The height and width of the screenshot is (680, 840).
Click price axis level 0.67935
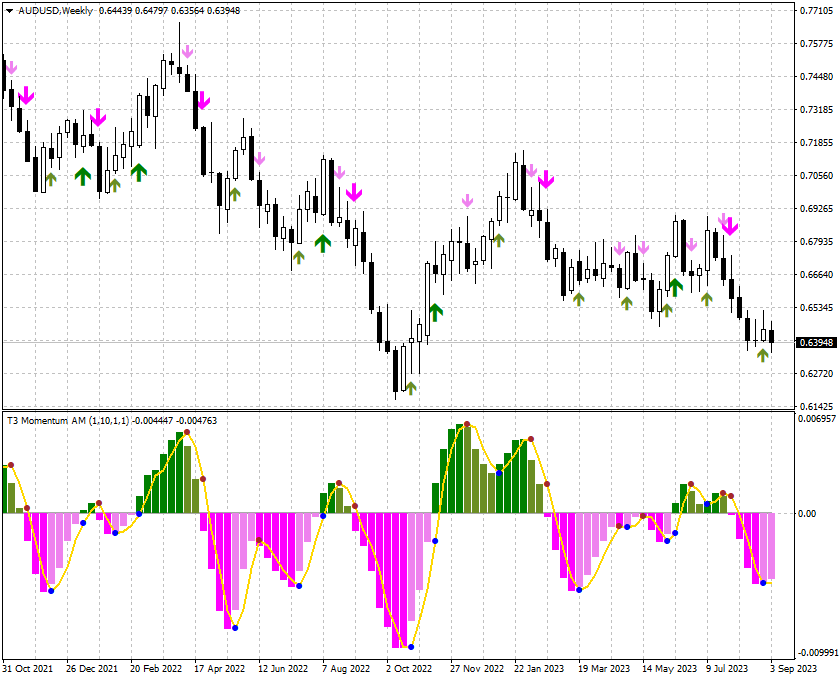coord(816,242)
